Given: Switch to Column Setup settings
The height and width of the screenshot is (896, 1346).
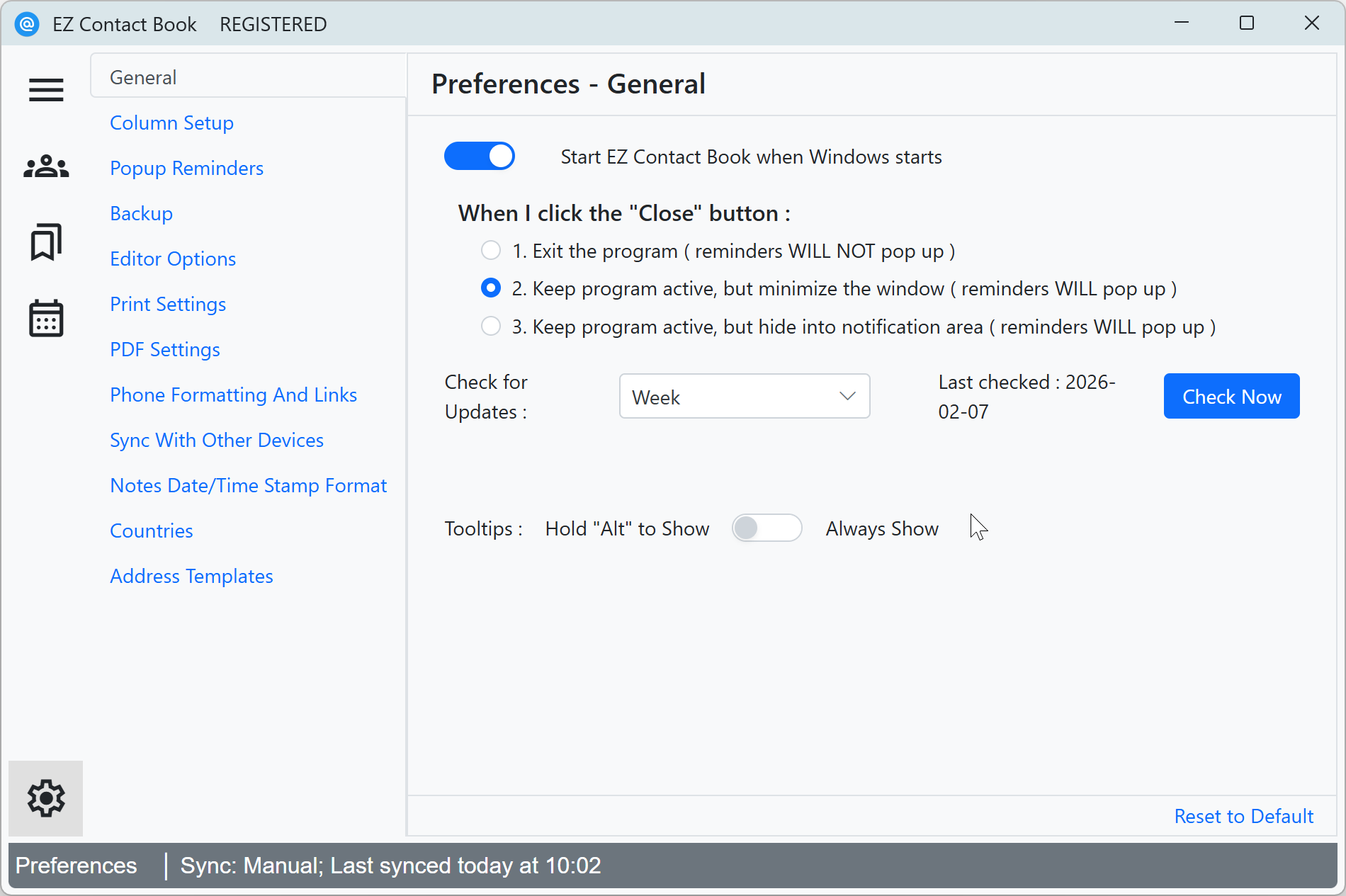Looking at the screenshot, I should pyautogui.click(x=171, y=122).
